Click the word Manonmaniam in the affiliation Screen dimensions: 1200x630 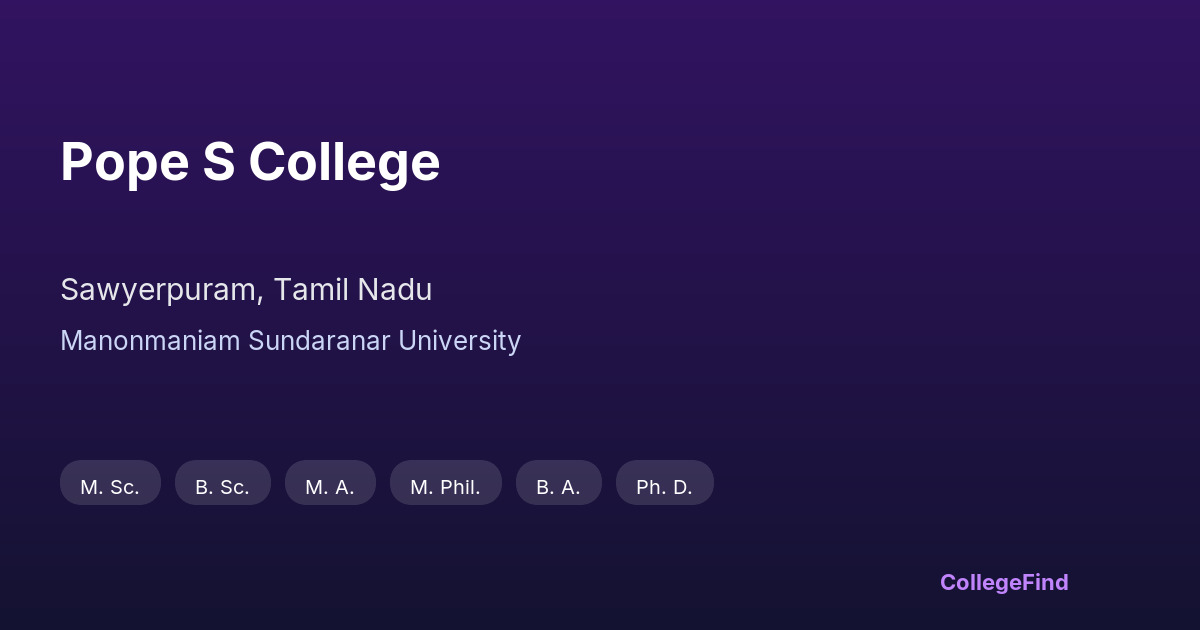[x=150, y=341]
